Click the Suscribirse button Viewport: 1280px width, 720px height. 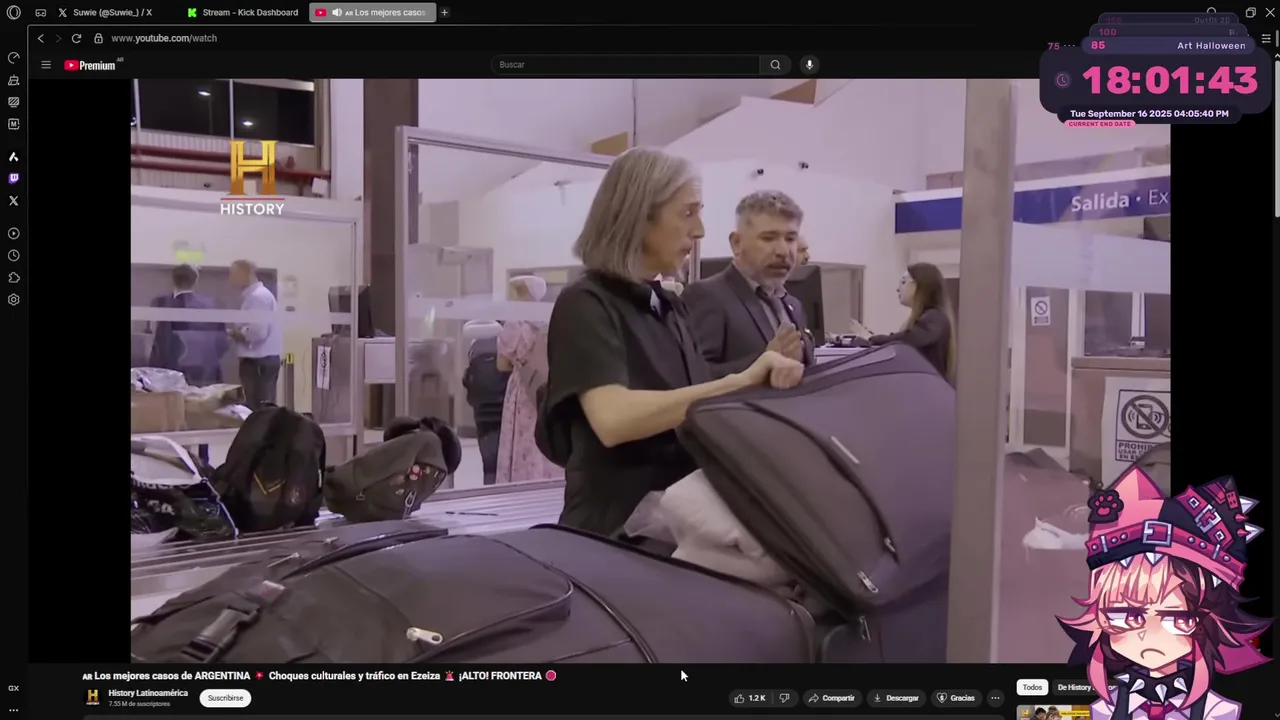[x=225, y=698]
